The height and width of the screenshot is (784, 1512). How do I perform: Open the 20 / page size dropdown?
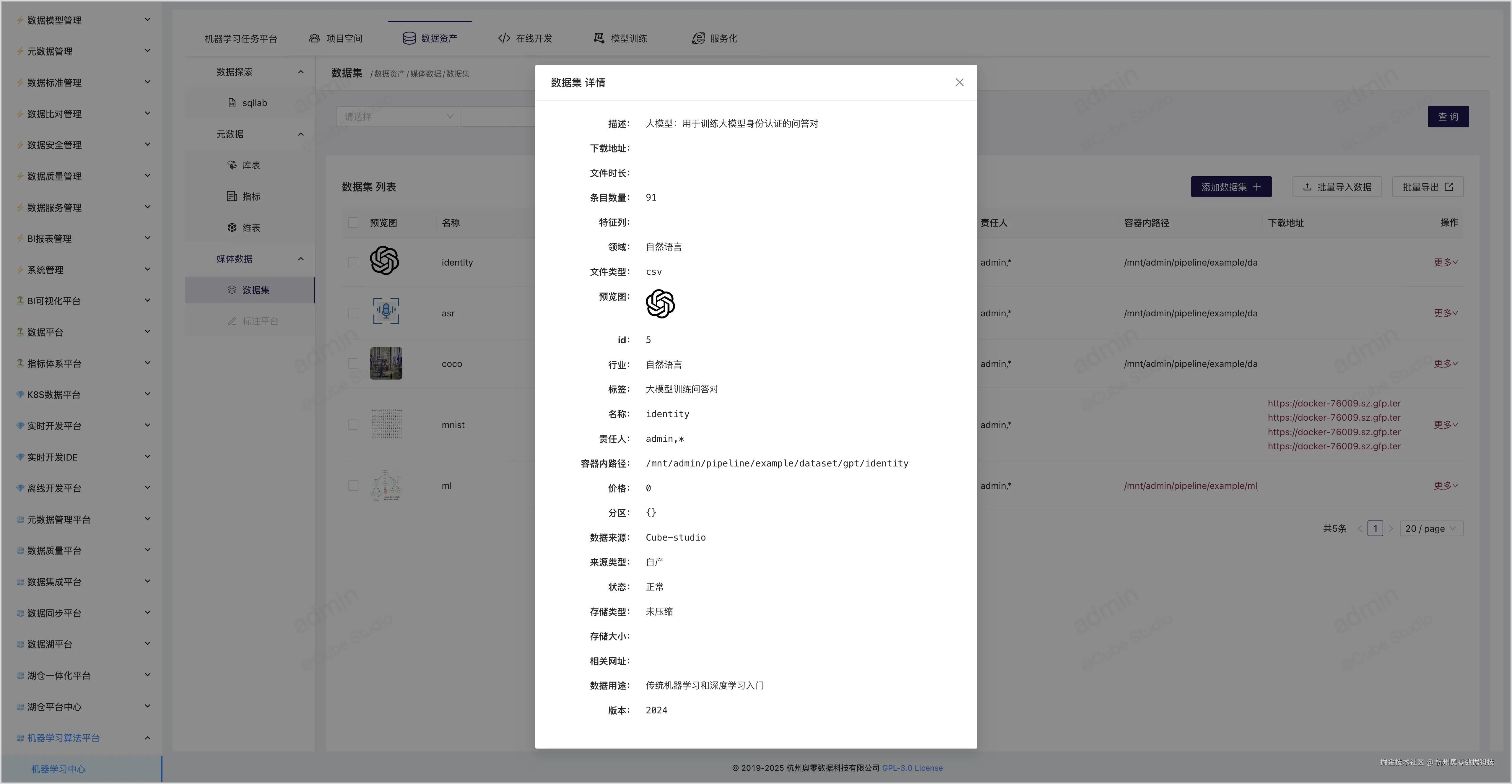(1431, 529)
